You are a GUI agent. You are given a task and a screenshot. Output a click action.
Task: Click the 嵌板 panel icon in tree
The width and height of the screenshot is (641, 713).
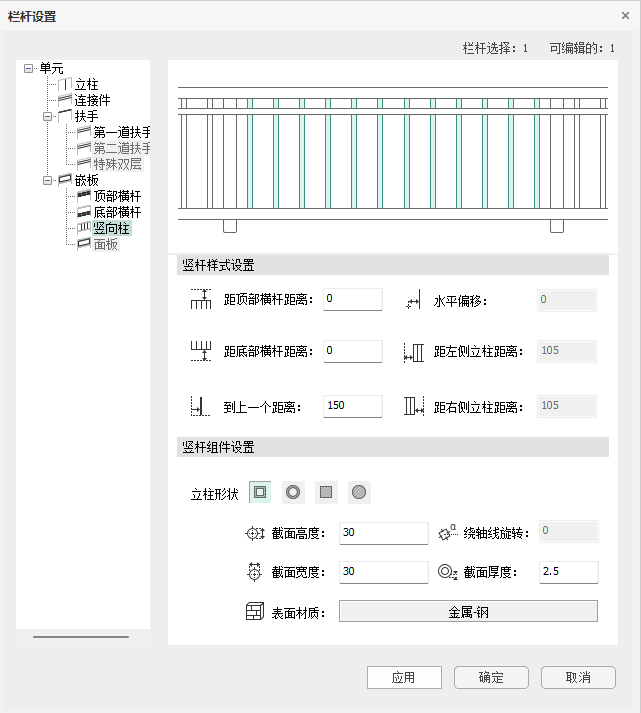pos(65,180)
